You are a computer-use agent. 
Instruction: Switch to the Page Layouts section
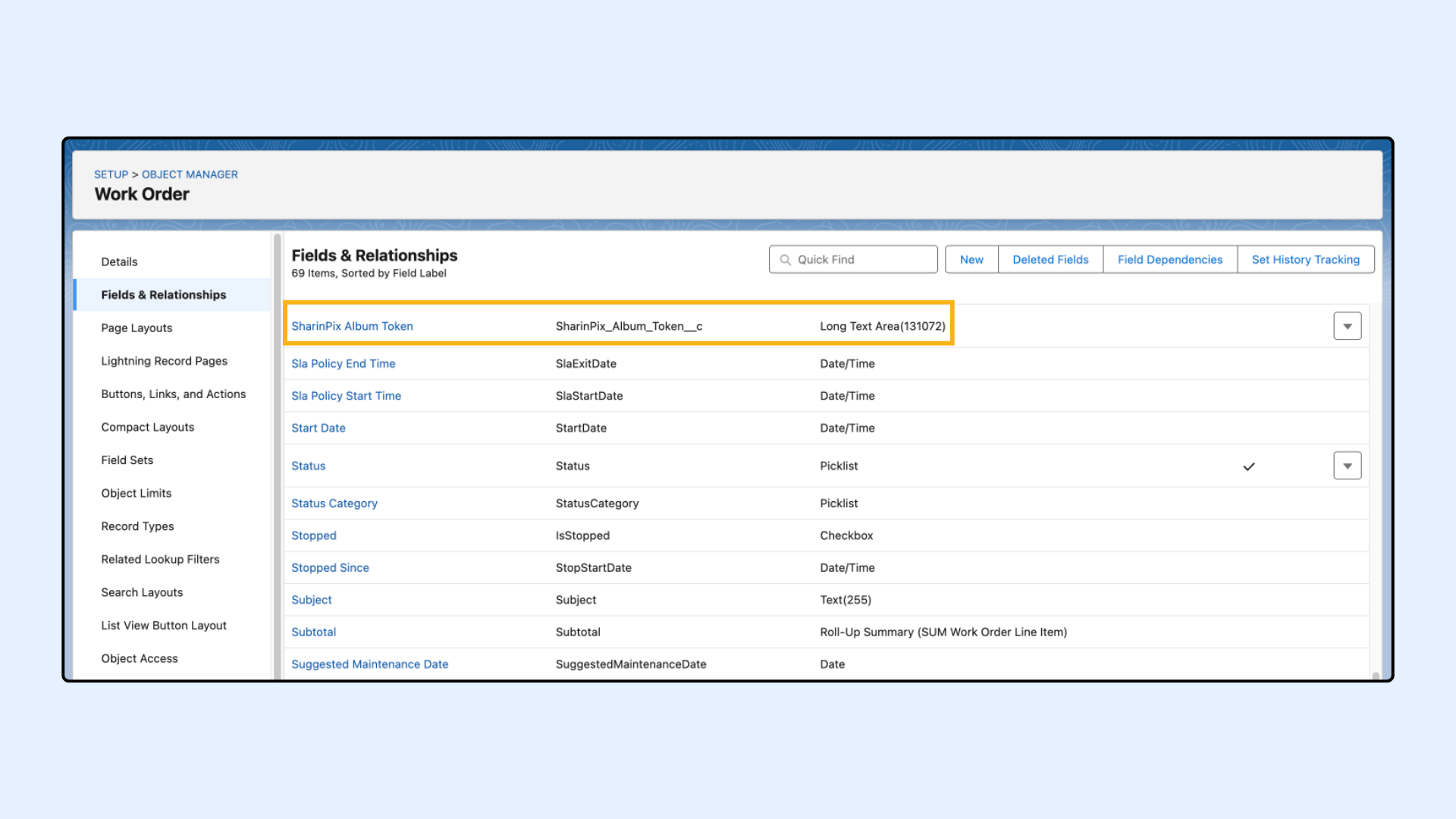(136, 328)
